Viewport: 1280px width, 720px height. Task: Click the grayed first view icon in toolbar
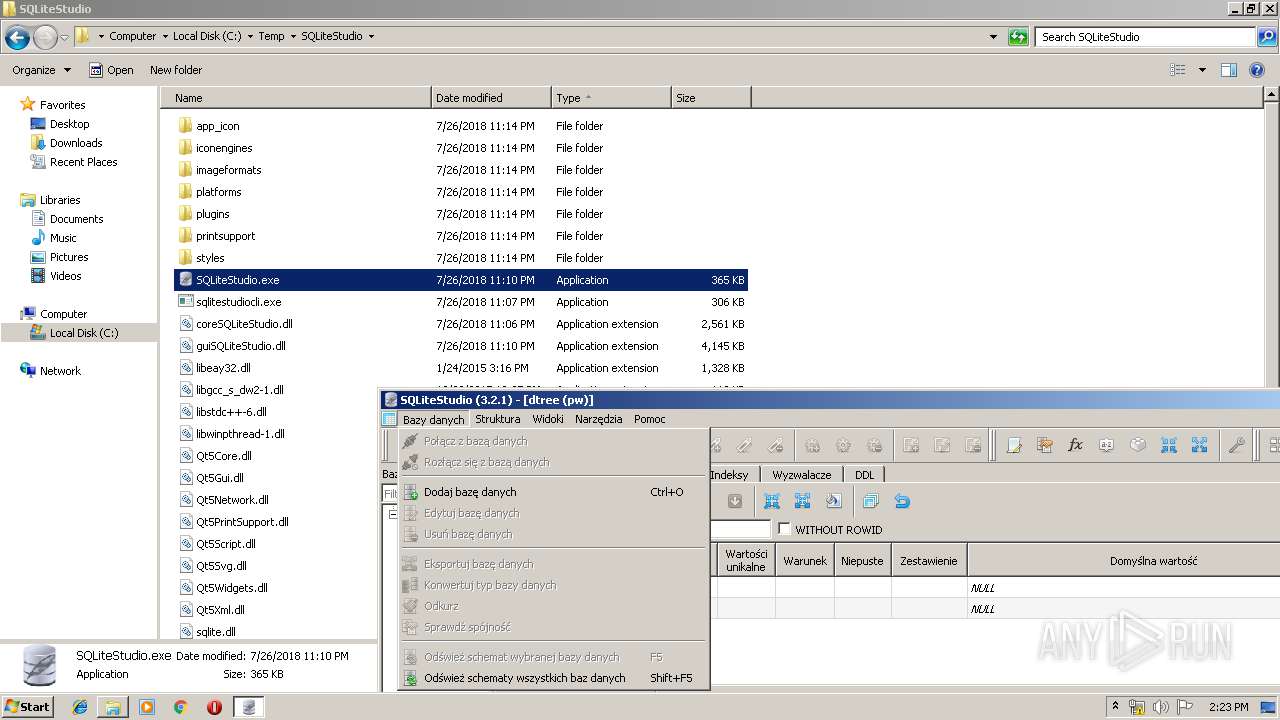(x=911, y=445)
